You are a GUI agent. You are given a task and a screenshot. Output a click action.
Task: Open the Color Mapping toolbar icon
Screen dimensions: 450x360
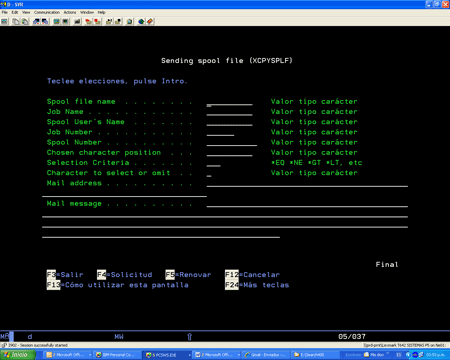pyautogui.click(x=65, y=22)
